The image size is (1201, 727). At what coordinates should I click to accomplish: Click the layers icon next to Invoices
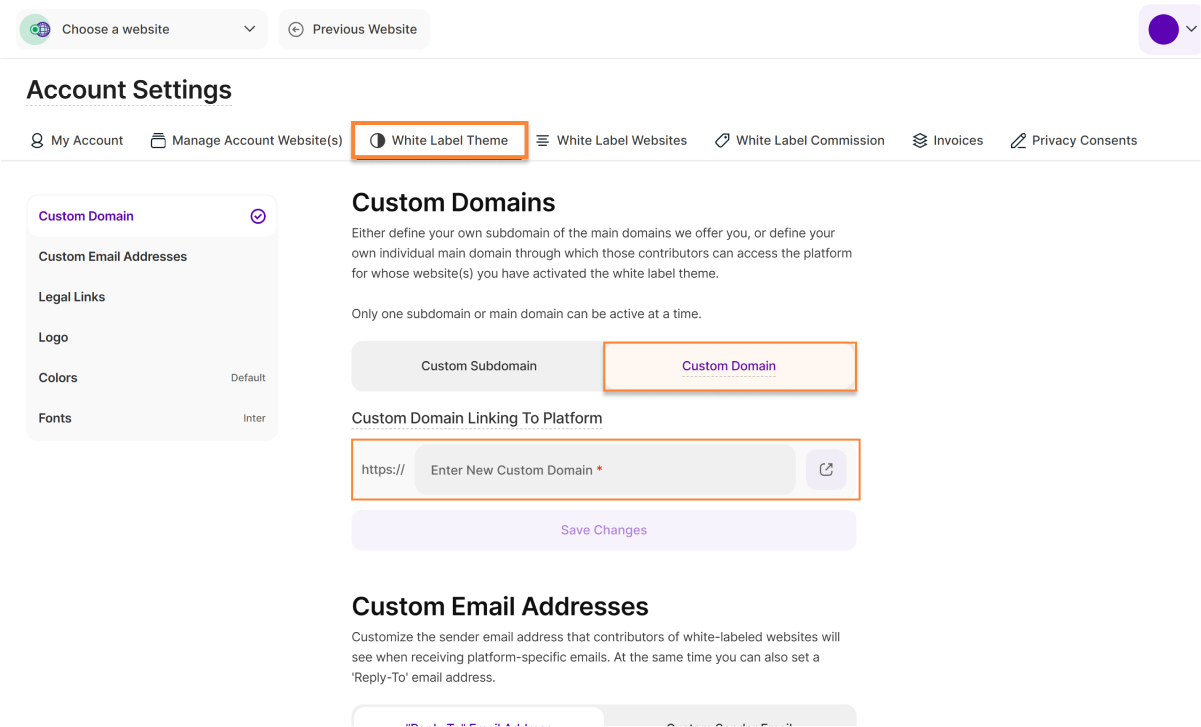pos(920,141)
